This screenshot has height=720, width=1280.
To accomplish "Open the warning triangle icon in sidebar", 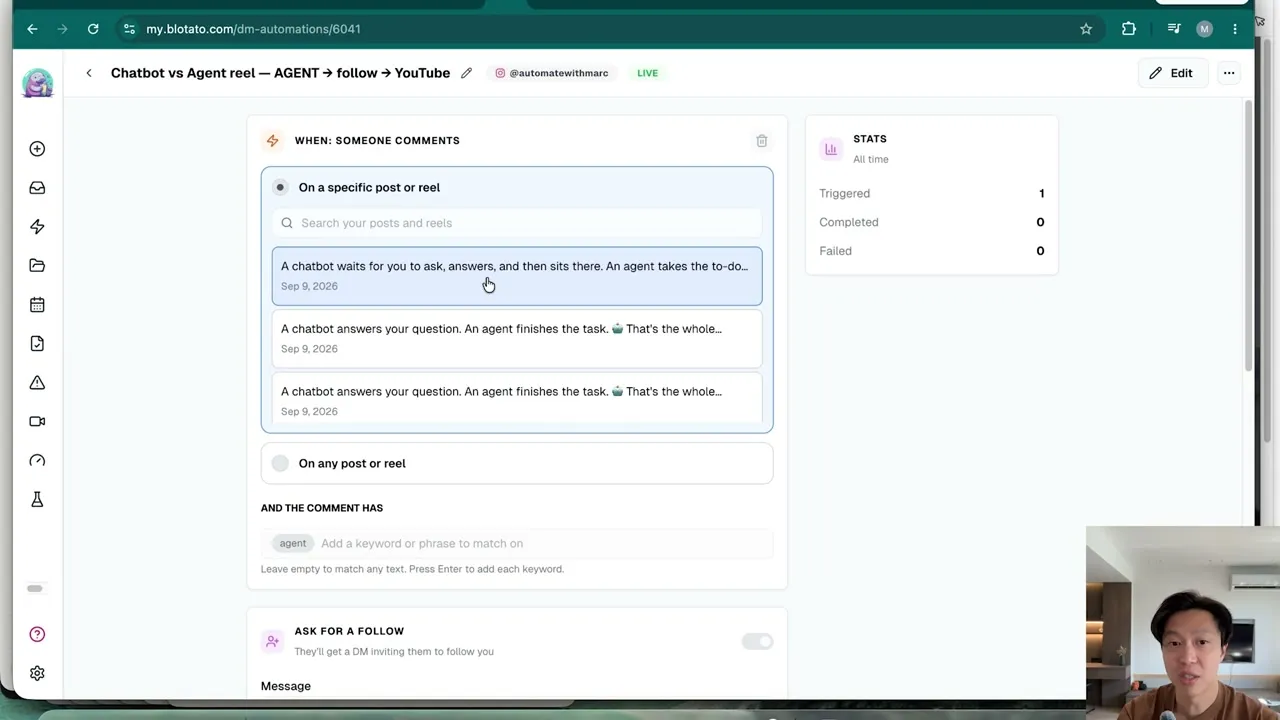I will pyautogui.click(x=37, y=383).
